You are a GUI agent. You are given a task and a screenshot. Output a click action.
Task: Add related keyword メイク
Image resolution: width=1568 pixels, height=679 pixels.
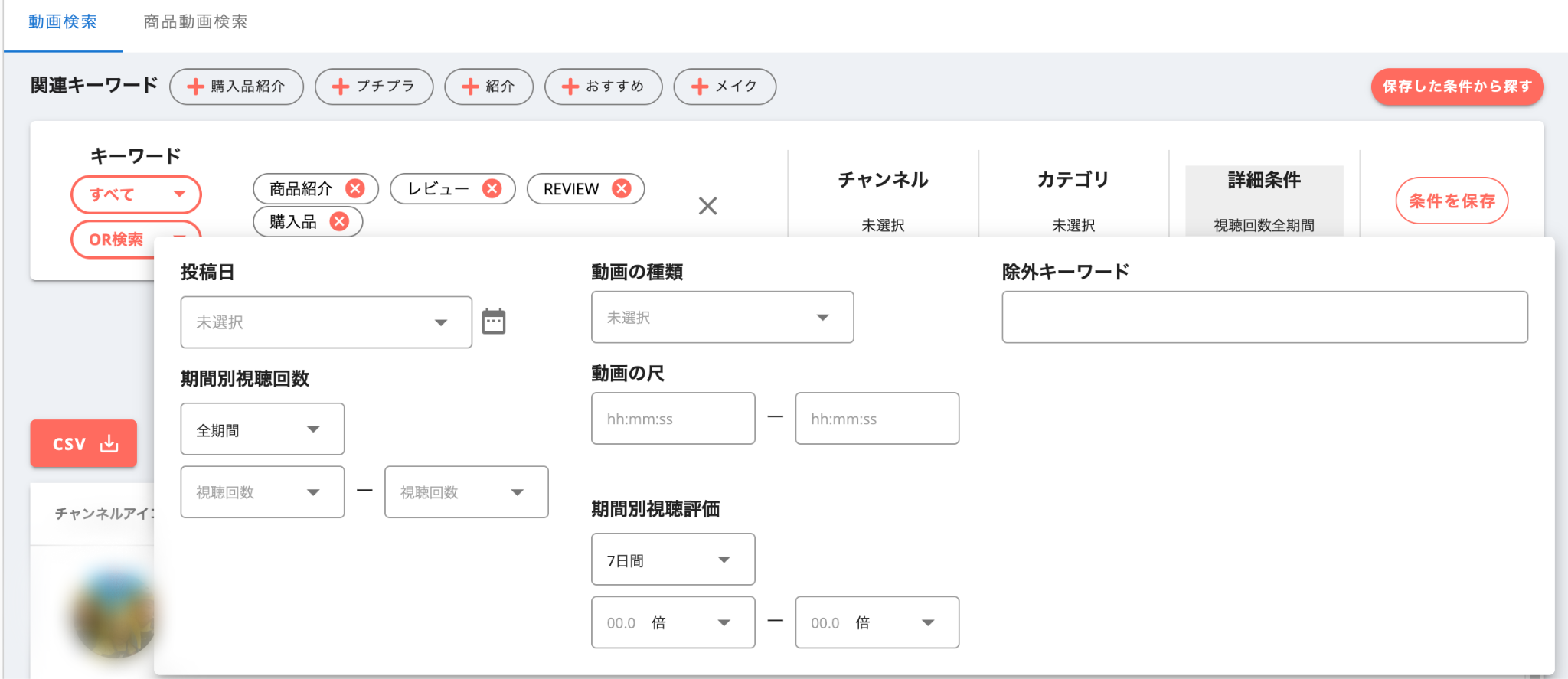(x=724, y=87)
